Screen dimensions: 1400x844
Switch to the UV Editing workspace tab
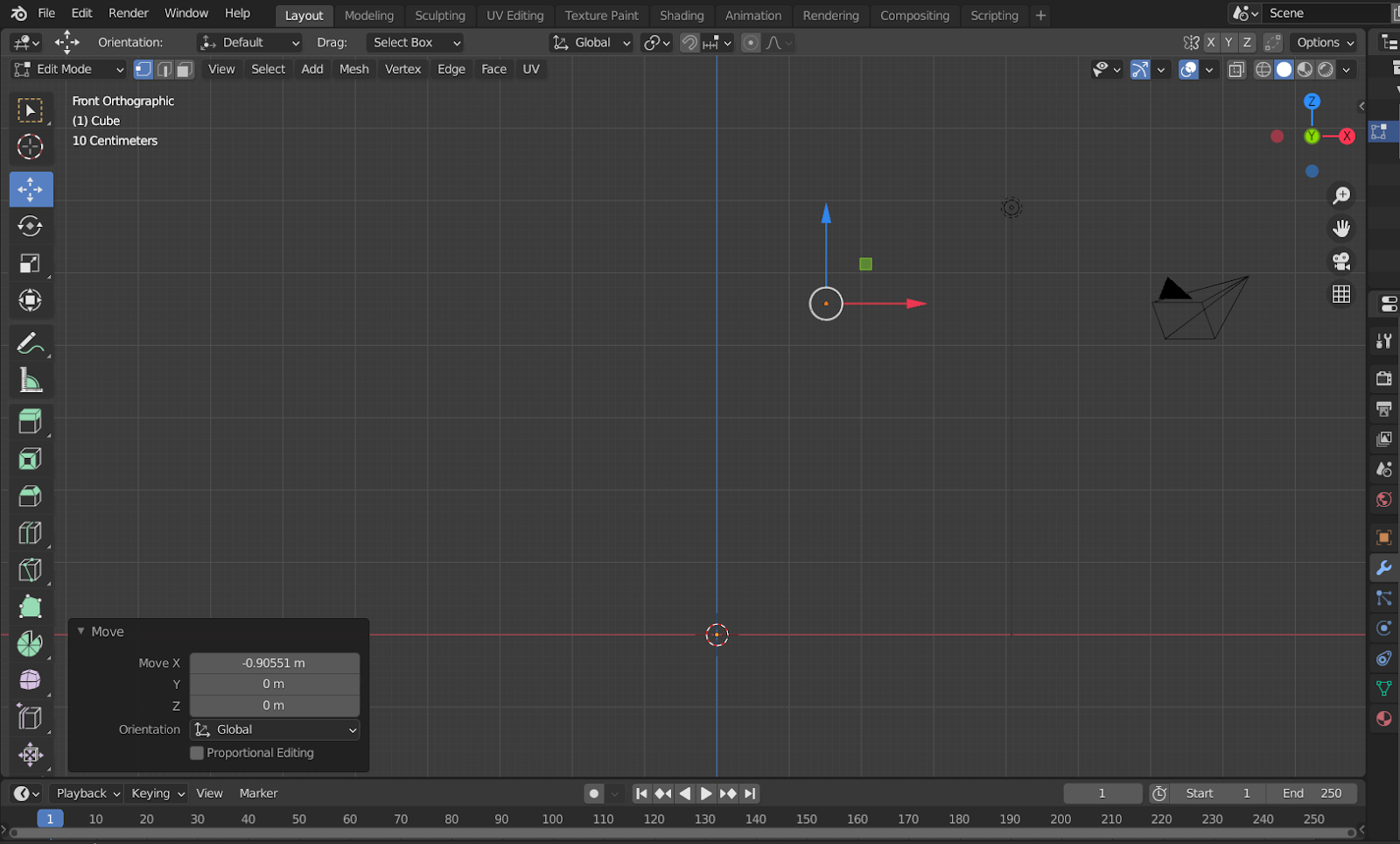click(515, 15)
